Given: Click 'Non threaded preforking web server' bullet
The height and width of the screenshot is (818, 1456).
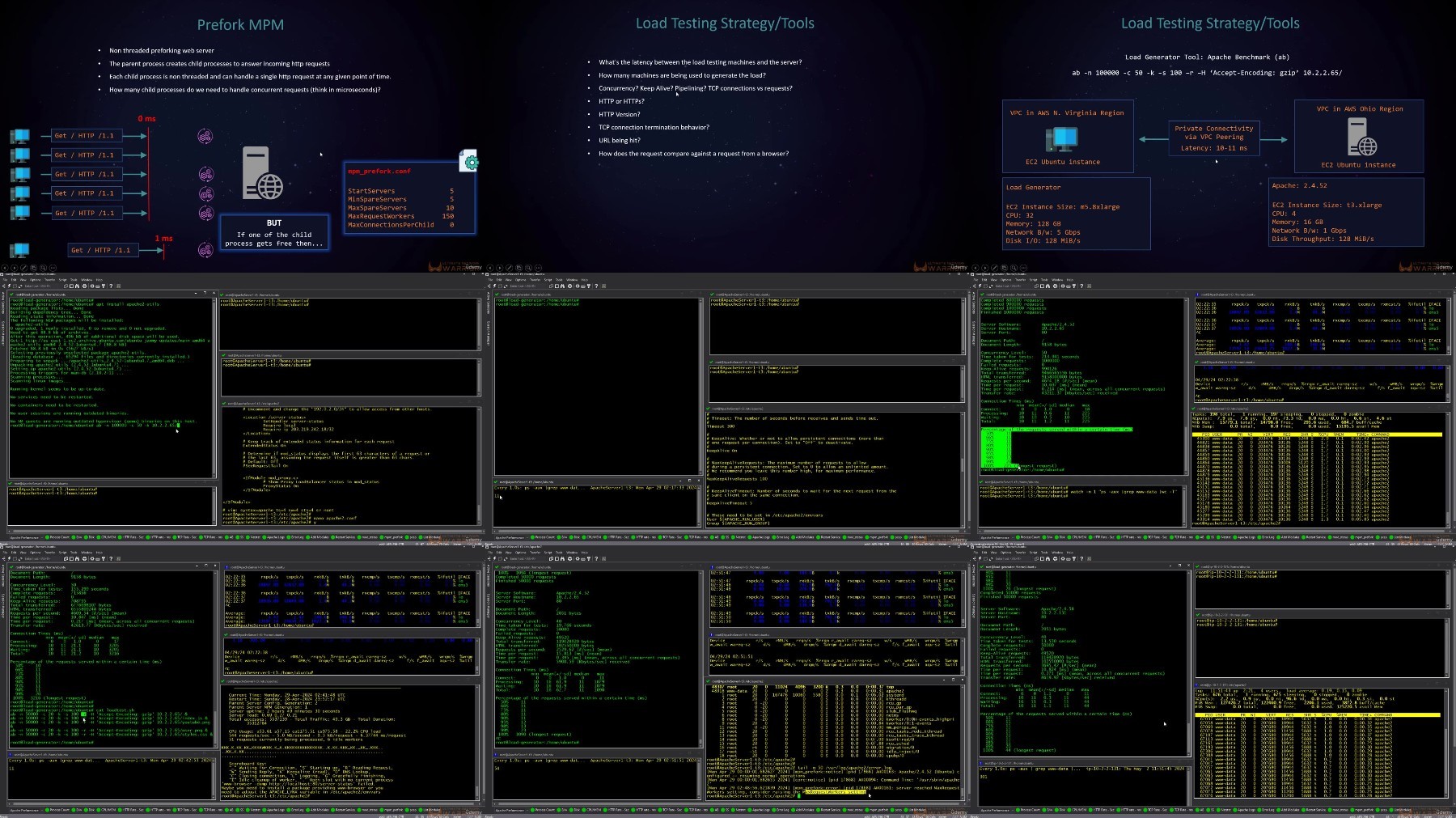Looking at the screenshot, I should click(x=162, y=50).
